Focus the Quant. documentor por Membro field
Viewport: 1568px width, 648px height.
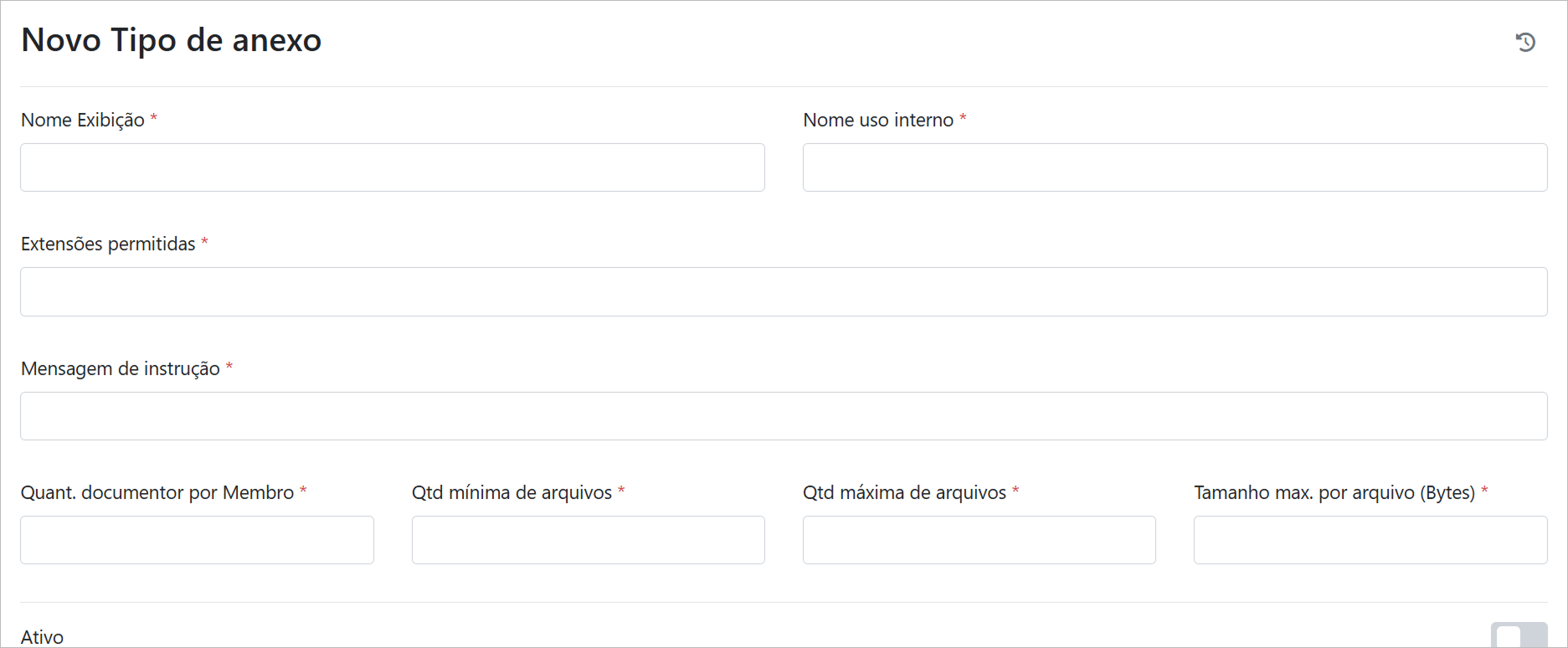click(197, 540)
